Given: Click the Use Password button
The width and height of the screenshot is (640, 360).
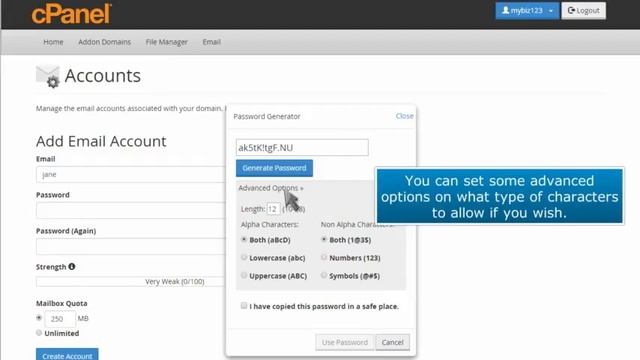Looking at the screenshot, I should (x=344, y=342).
